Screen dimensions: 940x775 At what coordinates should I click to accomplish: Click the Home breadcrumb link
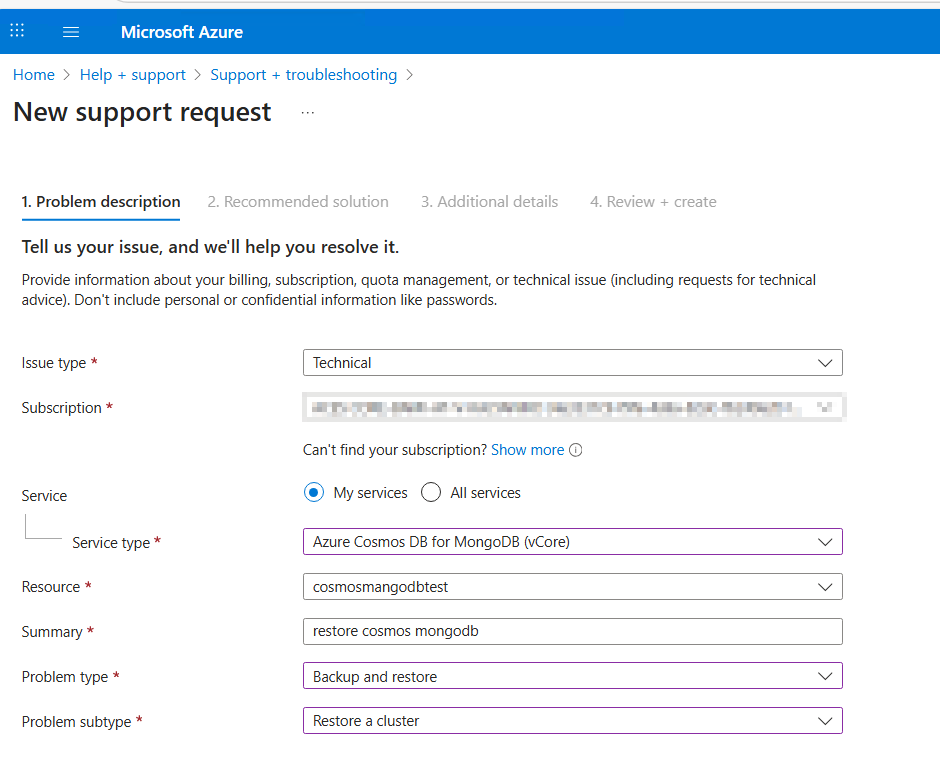(x=34, y=74)
